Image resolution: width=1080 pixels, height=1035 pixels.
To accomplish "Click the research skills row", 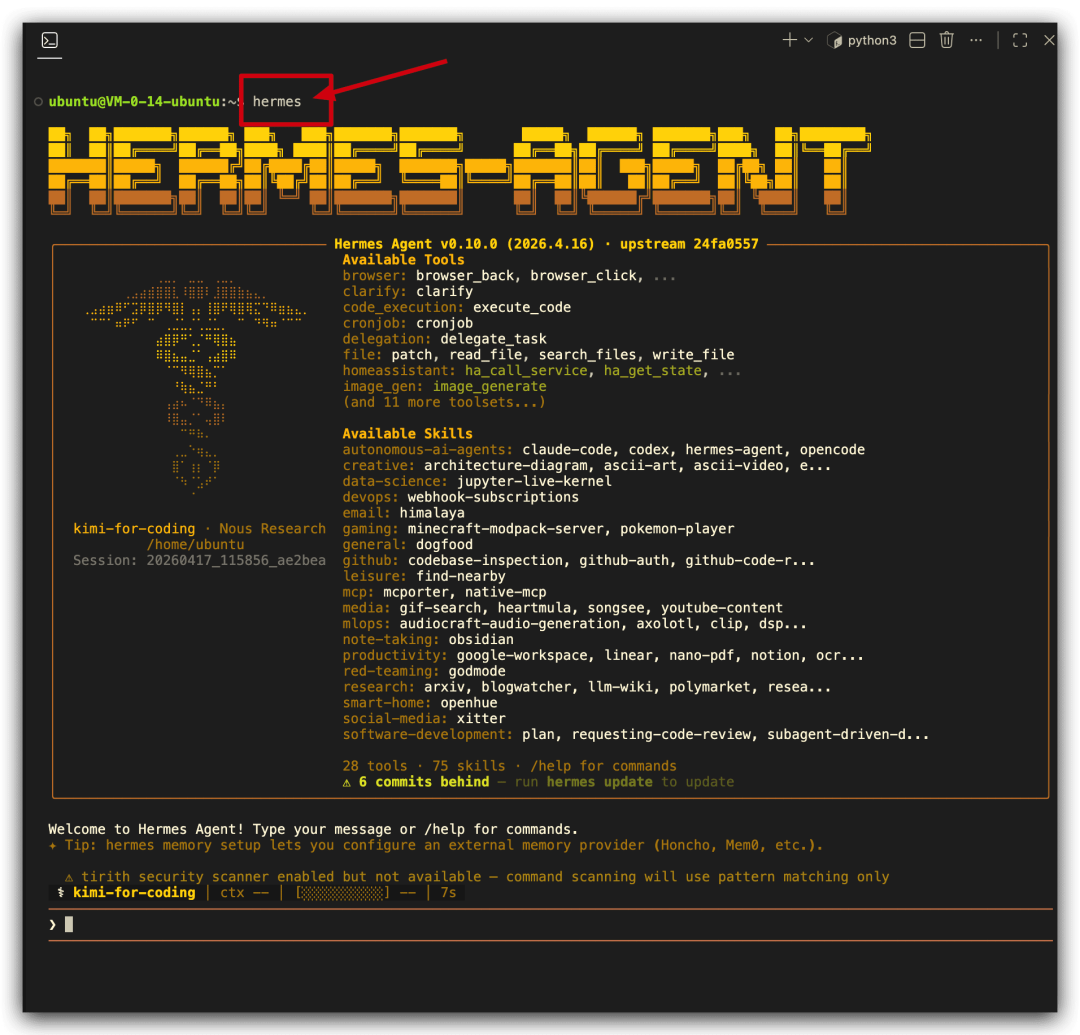I will pos(587,687).
